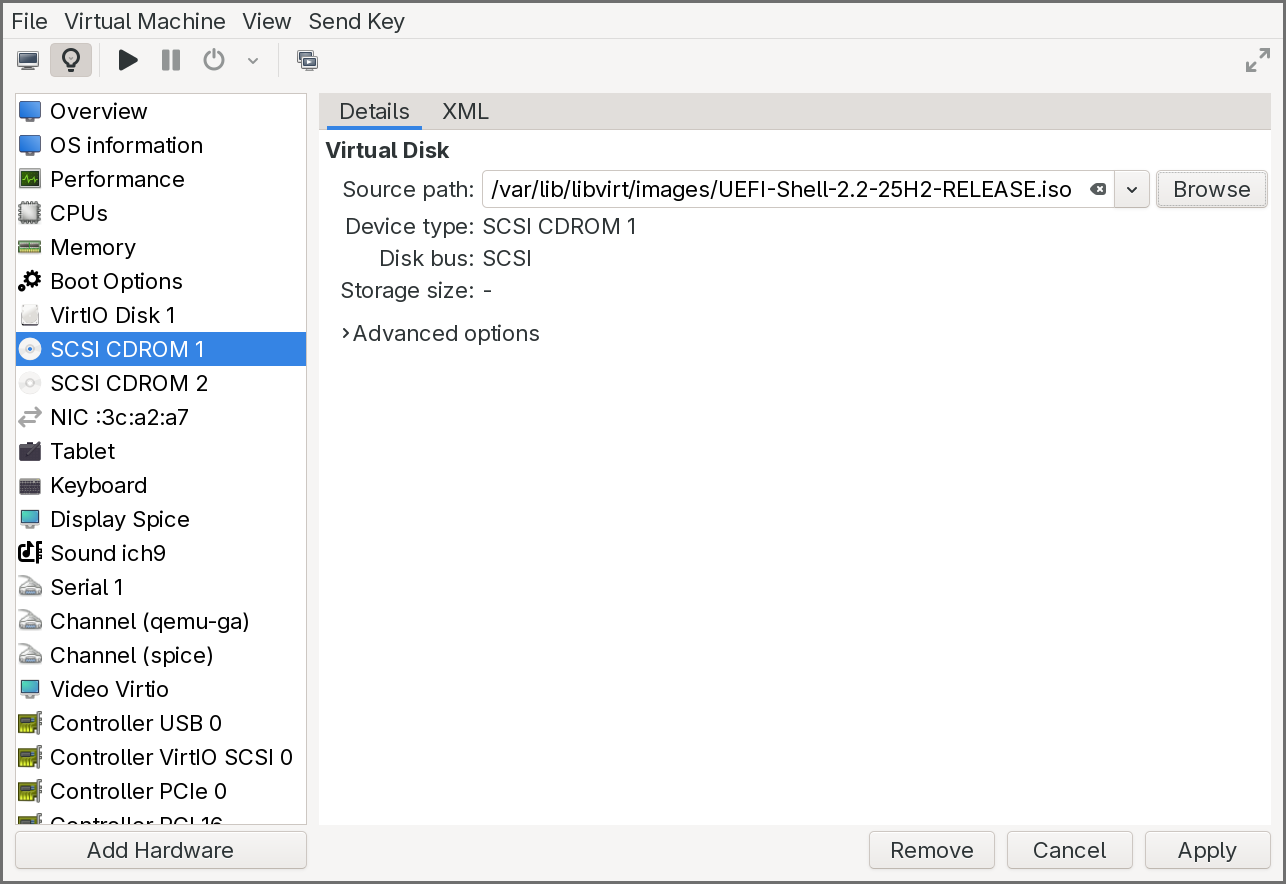Screen dimensions: 1286x884
Task: Open the Virtual Machine menu
Action: pos(144,21)
